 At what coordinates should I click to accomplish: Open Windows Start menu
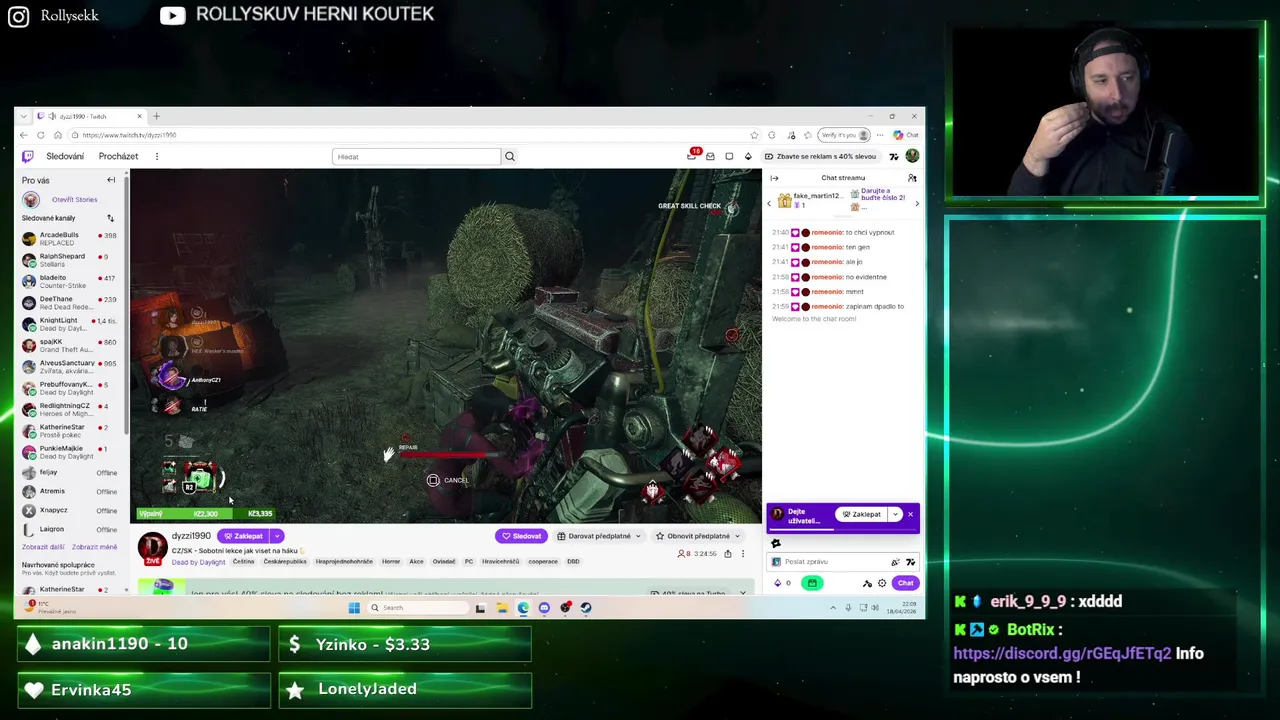coord(353,607)
